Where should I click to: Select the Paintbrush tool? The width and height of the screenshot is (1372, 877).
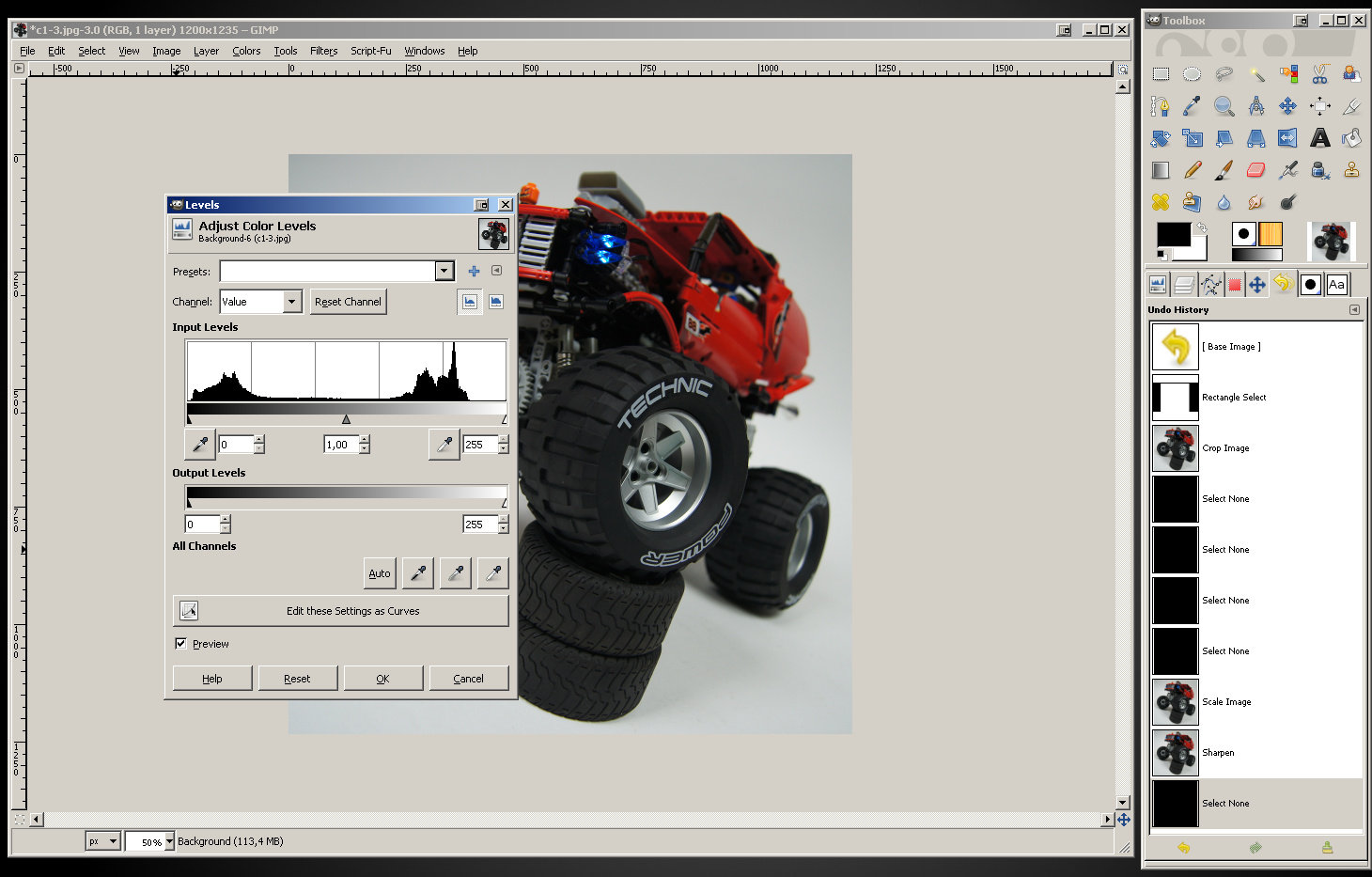click(1224, 170)
